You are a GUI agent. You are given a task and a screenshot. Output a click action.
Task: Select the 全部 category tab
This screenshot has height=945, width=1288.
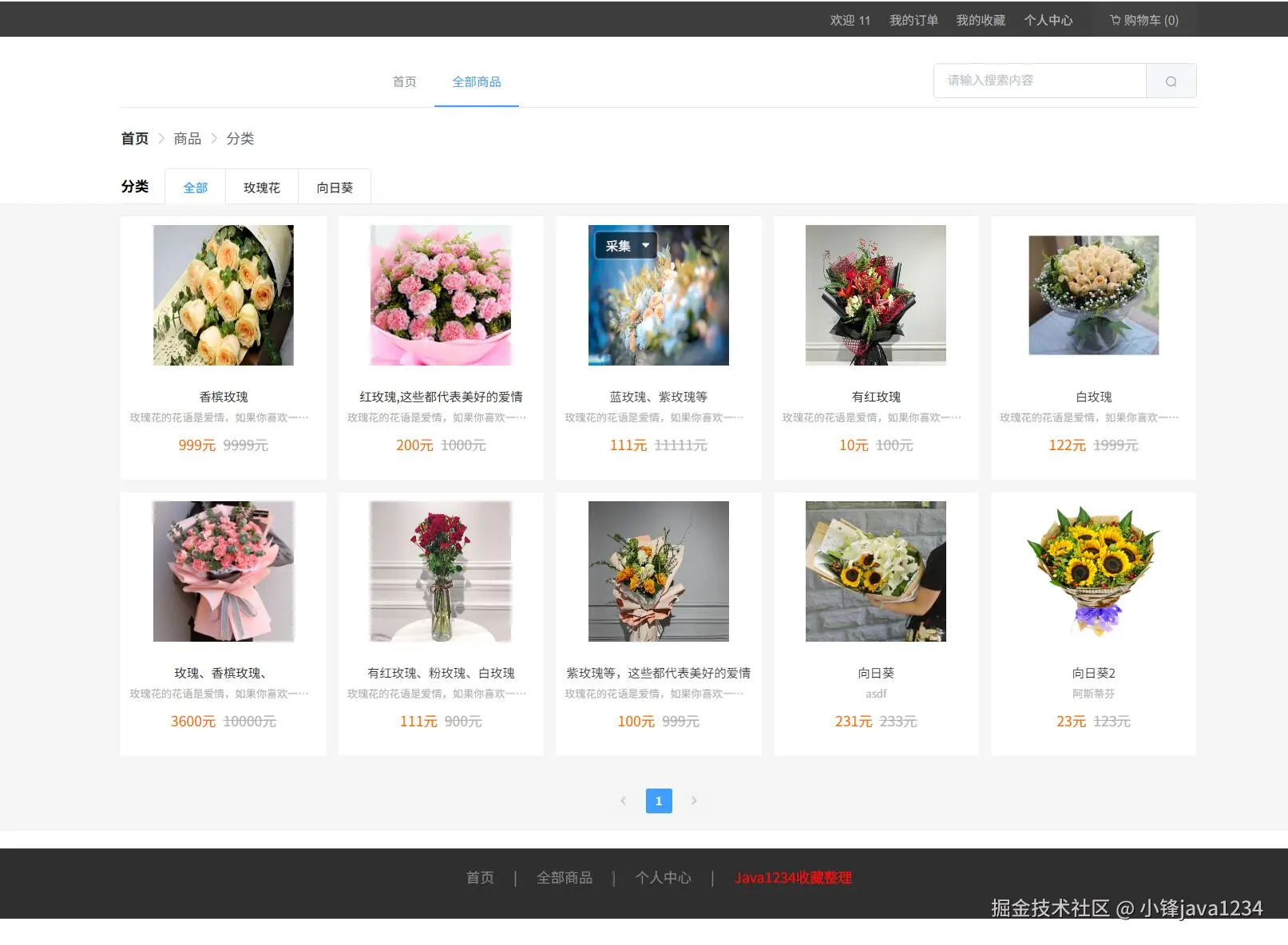(196, 188)
